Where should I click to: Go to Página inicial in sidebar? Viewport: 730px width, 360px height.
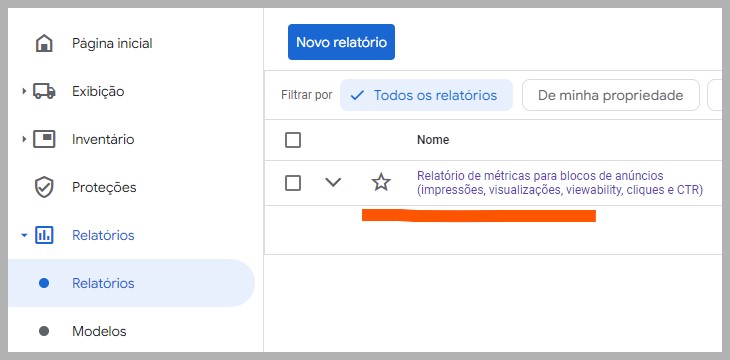click(112, 44)
